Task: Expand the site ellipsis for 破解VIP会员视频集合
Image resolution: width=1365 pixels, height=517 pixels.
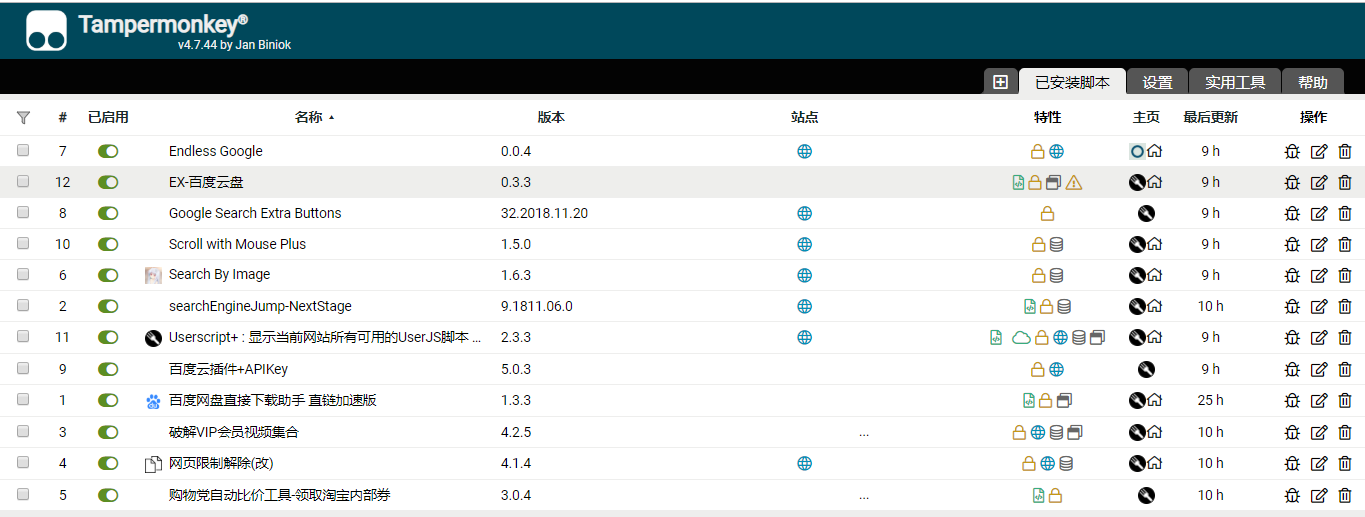Action: 864,433
